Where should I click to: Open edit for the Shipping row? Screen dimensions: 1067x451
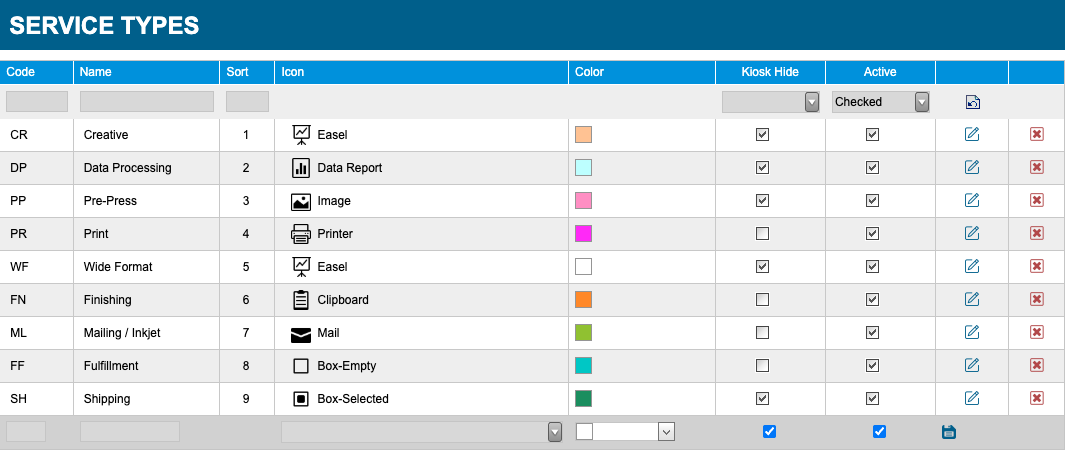(x=972, y=399)
